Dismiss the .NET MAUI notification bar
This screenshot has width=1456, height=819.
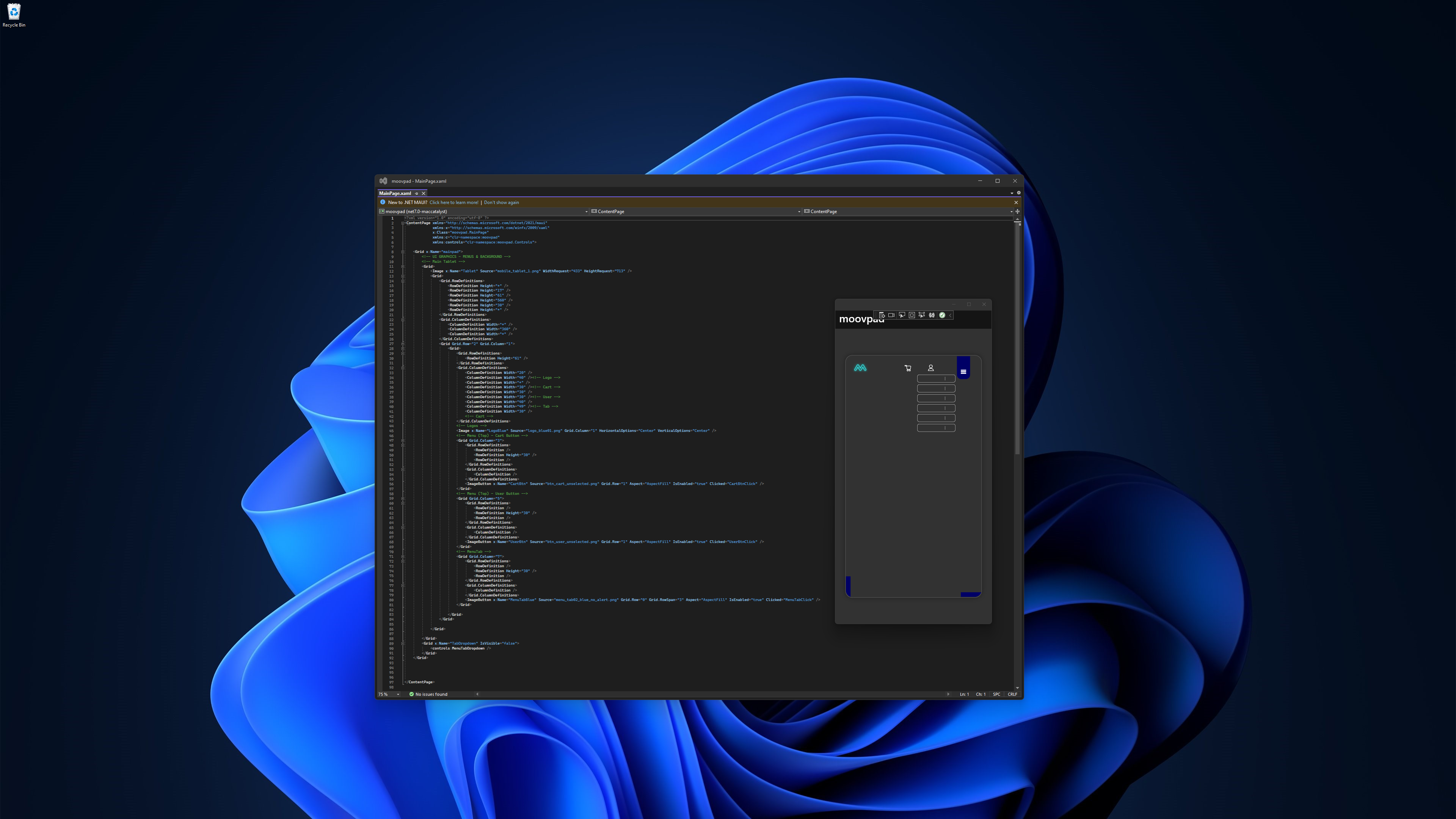(1016, 202)
